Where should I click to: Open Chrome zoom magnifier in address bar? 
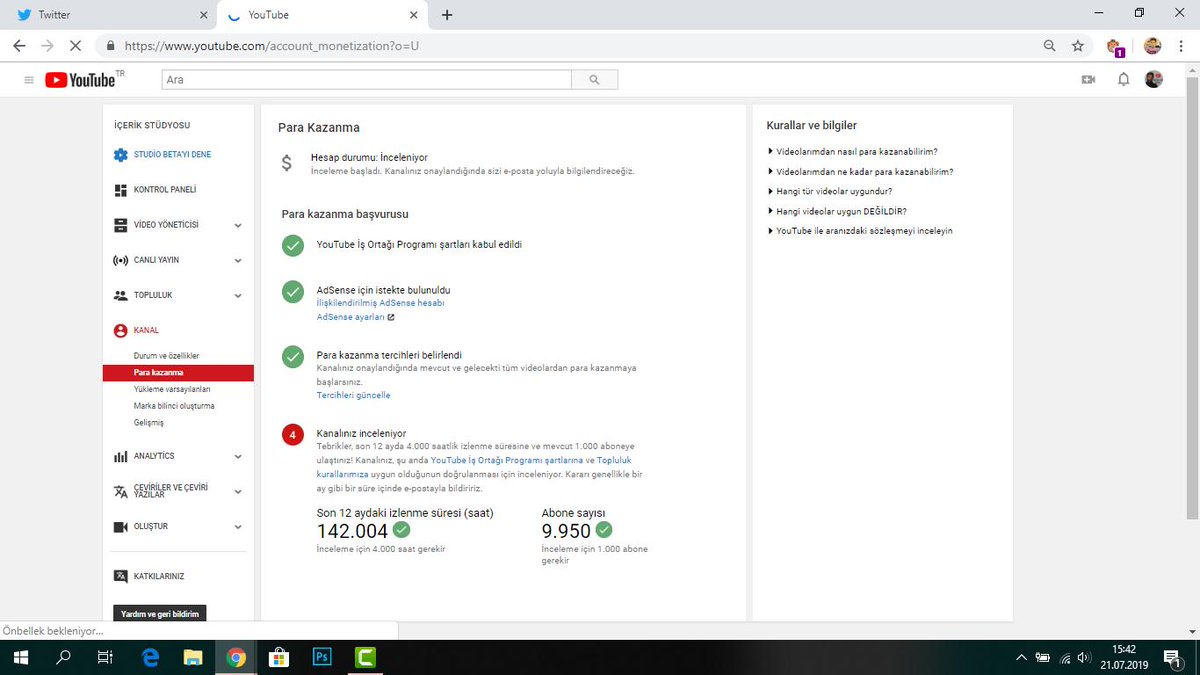pos(1049,46)
